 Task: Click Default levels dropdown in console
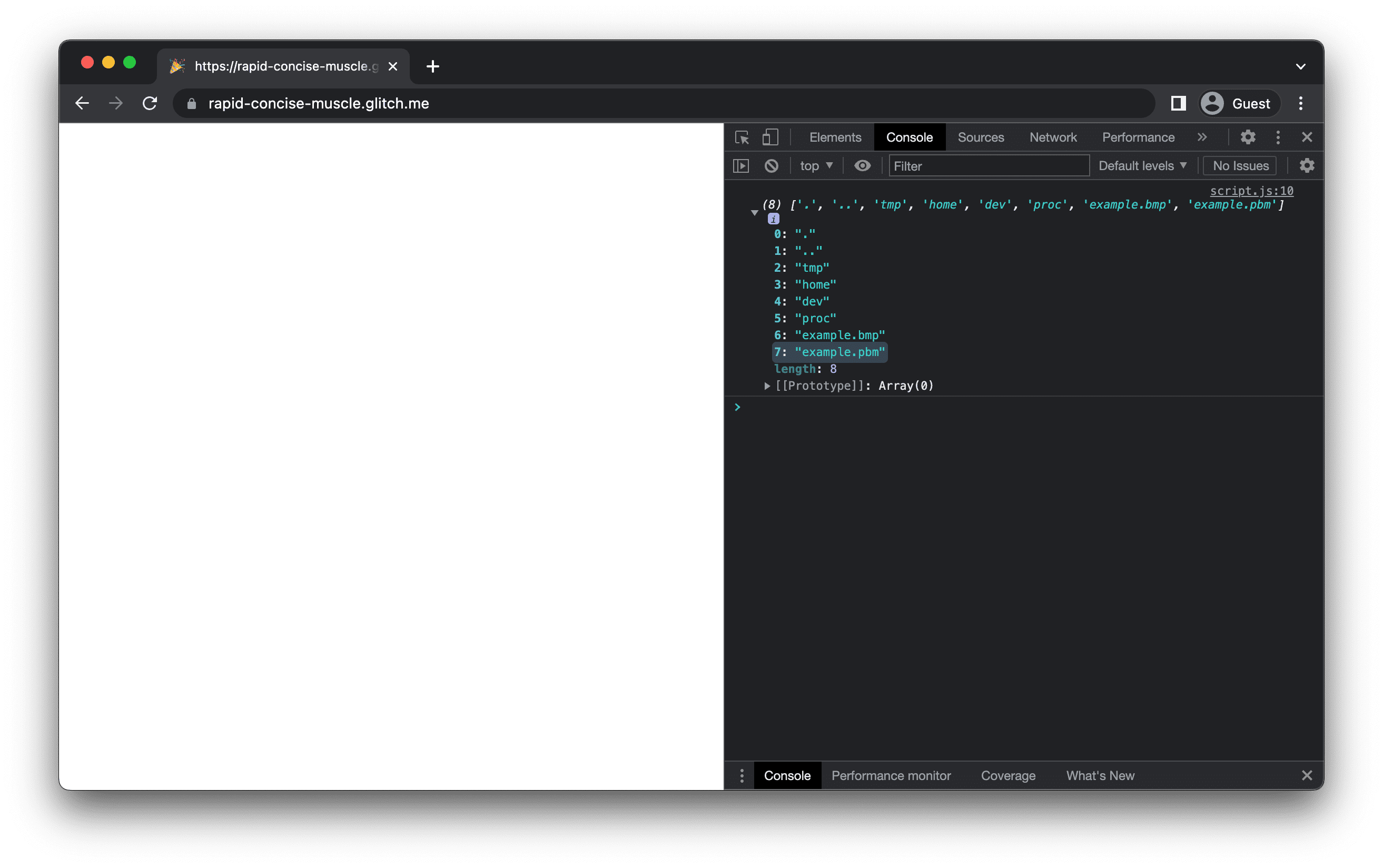(1141, 165)
